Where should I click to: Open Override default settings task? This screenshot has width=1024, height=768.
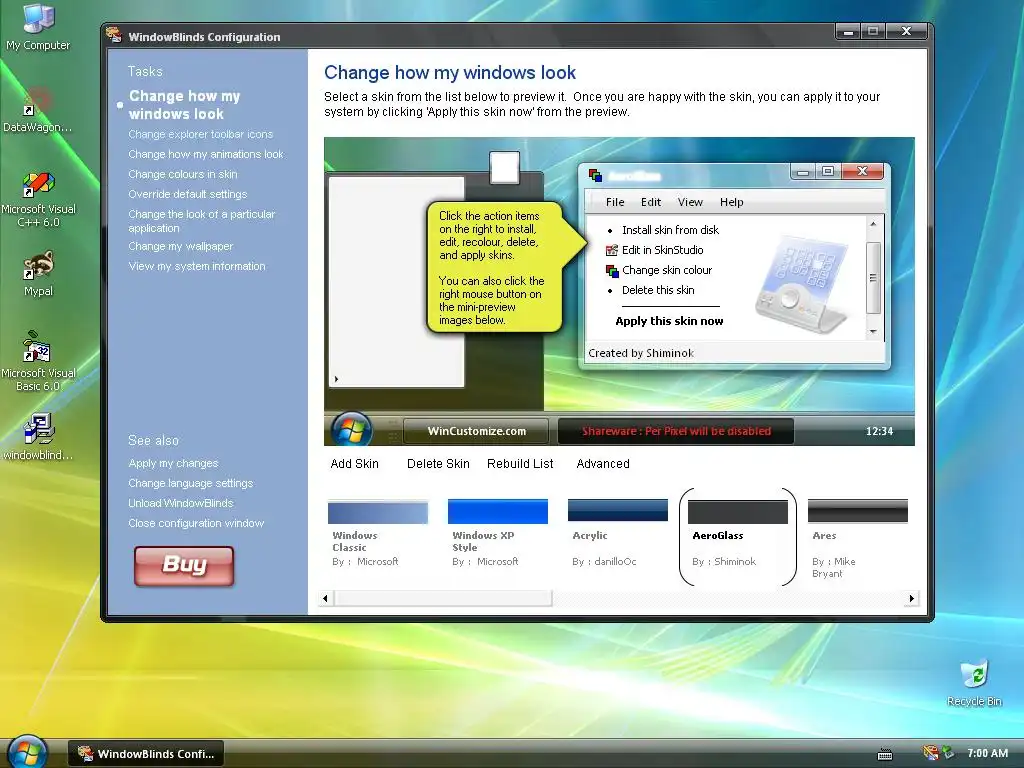[187, 194]
